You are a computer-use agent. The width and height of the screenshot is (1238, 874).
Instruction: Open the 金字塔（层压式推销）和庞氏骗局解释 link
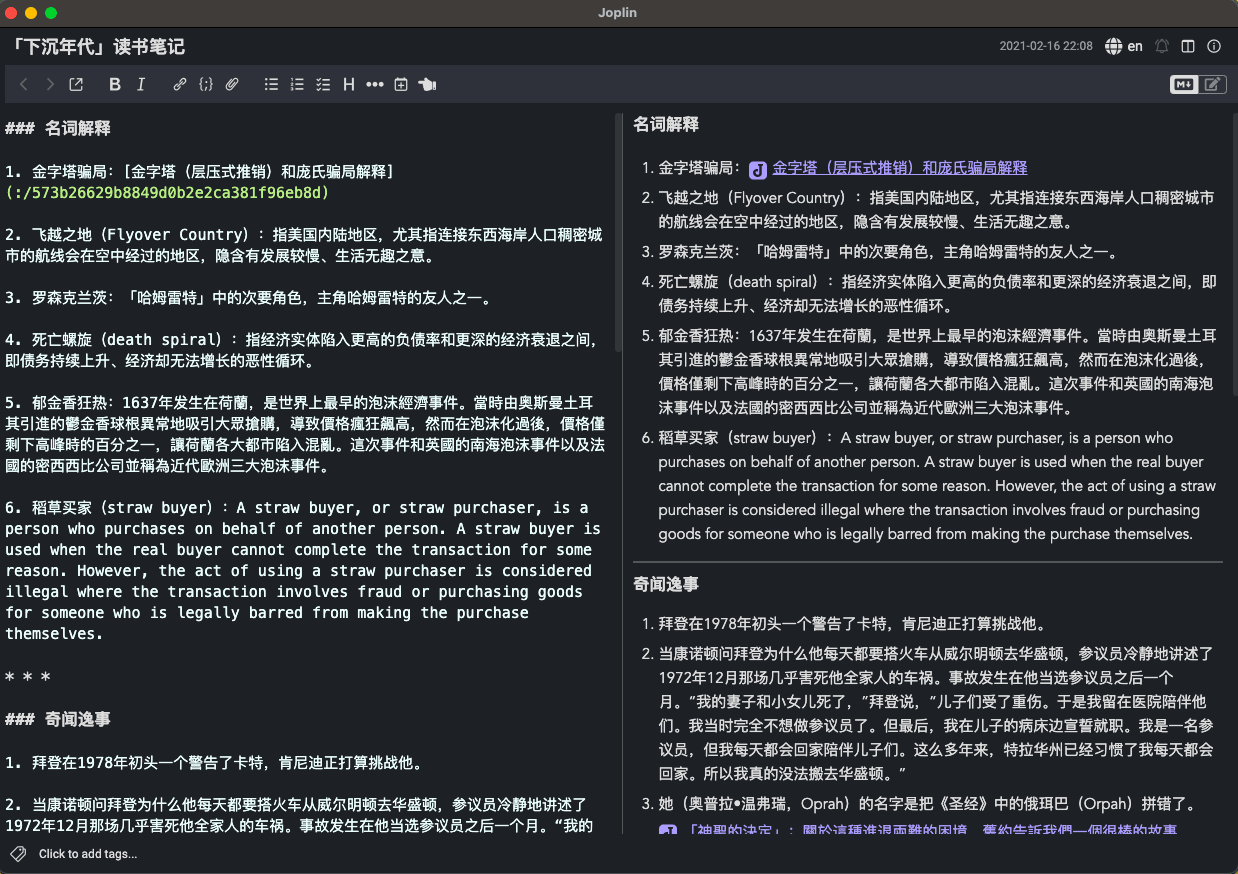900,168
